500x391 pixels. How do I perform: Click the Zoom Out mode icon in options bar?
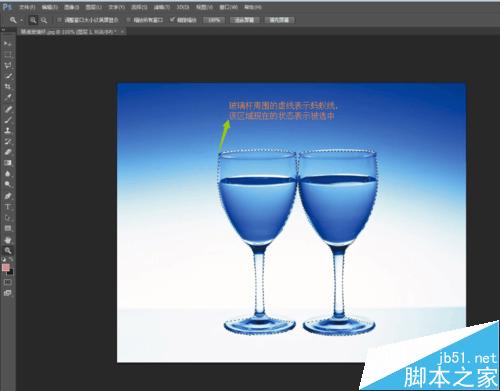point(43,20)
